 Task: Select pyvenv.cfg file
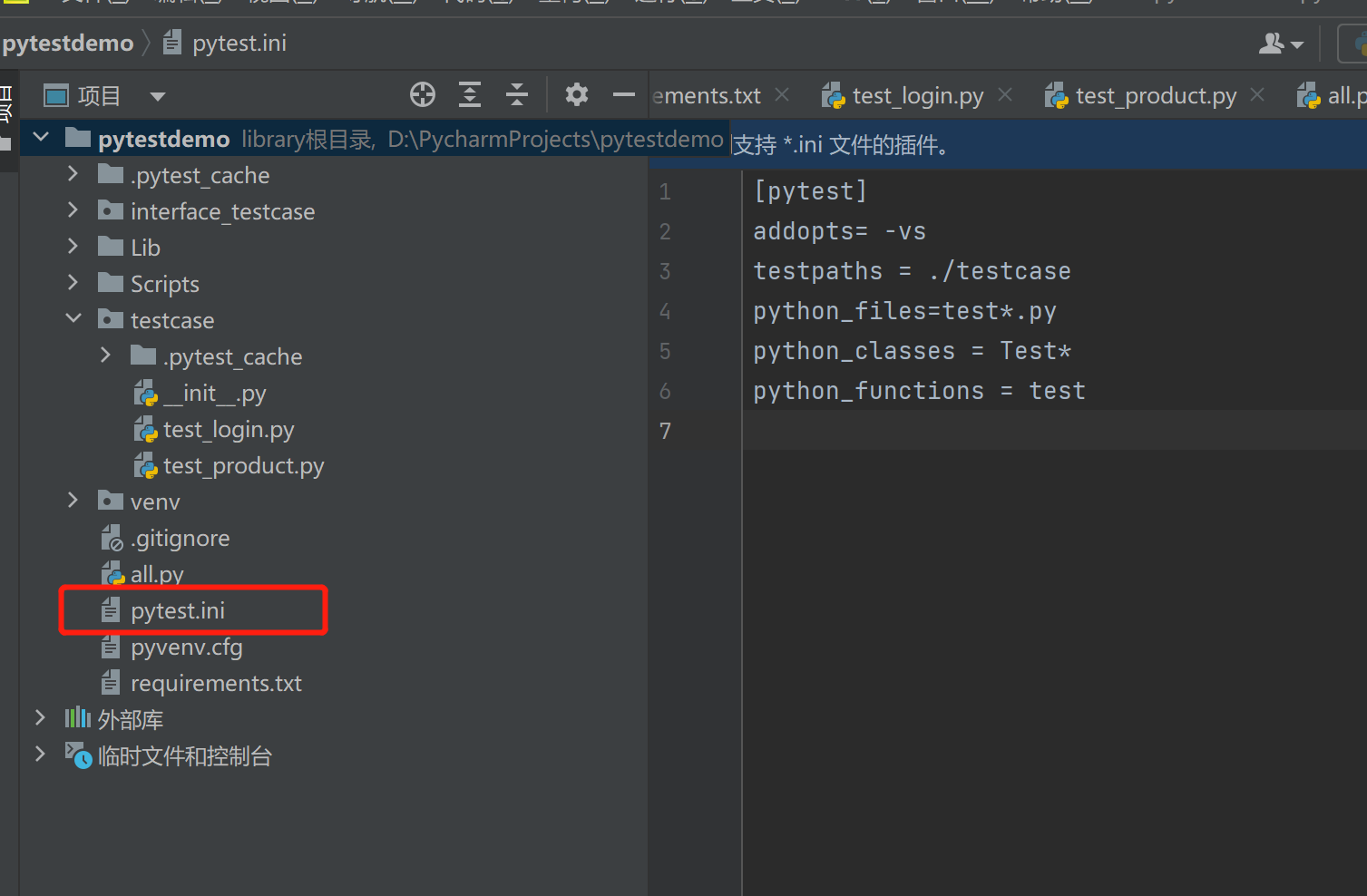pyautogui.click(x=187, y=648)
